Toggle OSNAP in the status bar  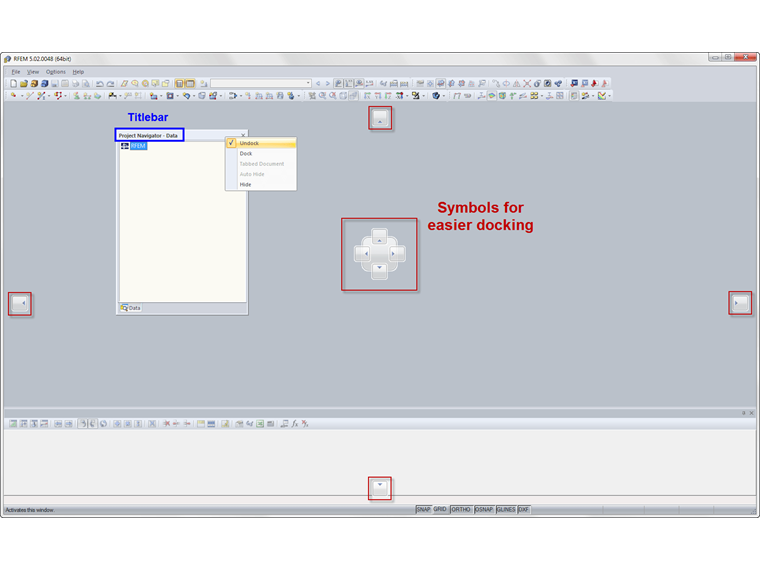[x=484, y=509]
